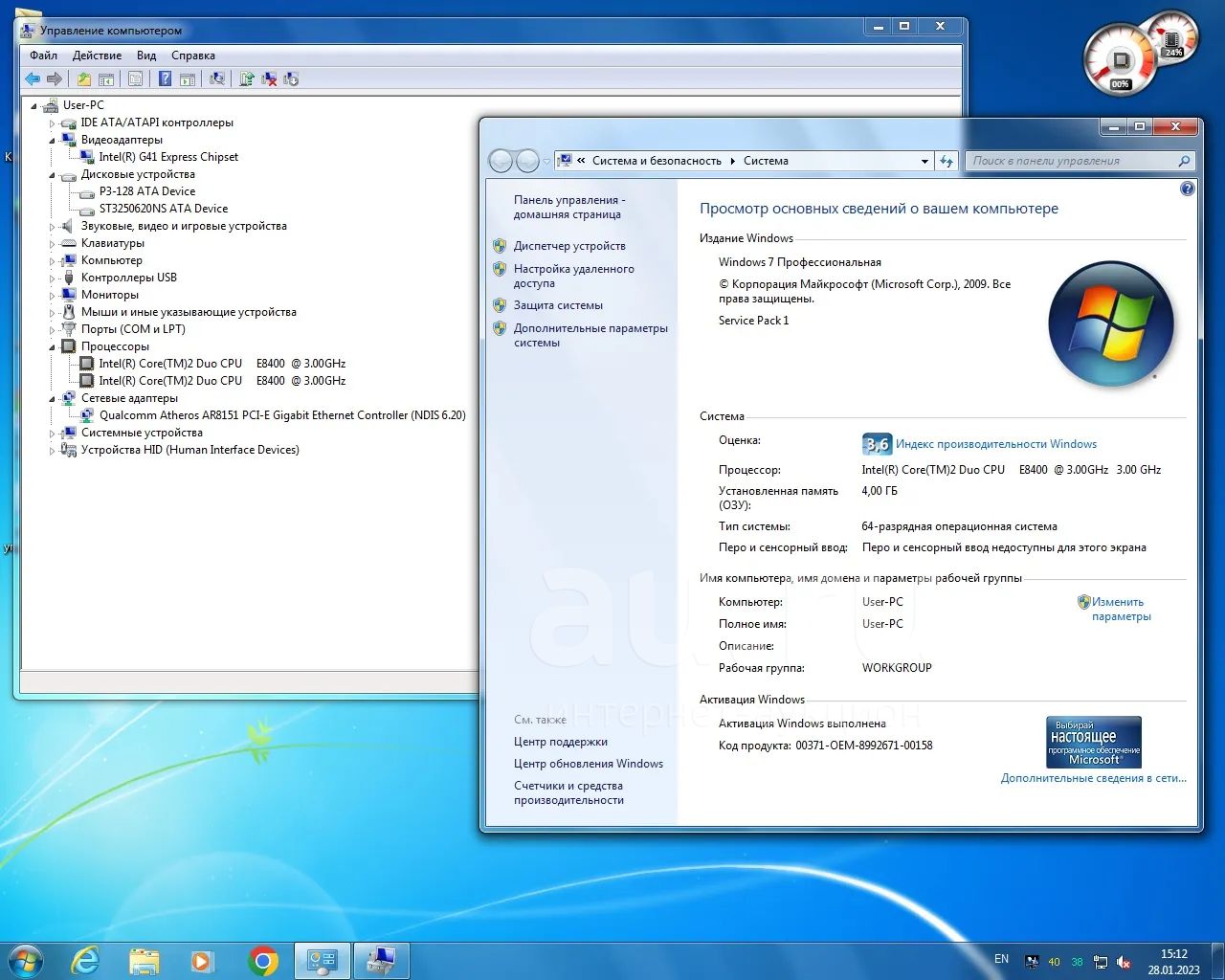The height and width of the screenshot is (980, 1225).
Task: Open Google Chrome from the taskbar
Action: pyautogui.click(x=263, y=960)
